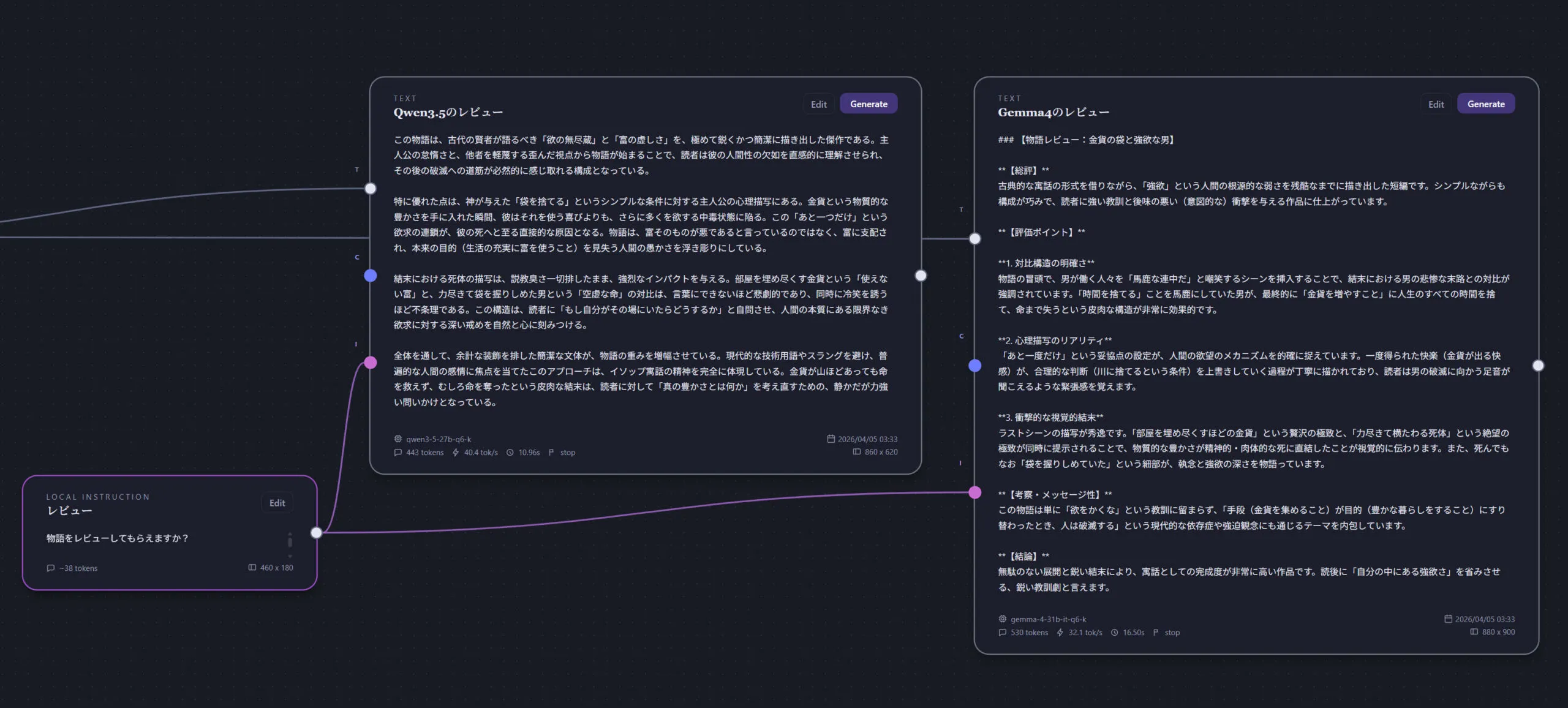
Task: Click the stop-reason flag icon in the Gemma4 node
Action: [1156, 633]
